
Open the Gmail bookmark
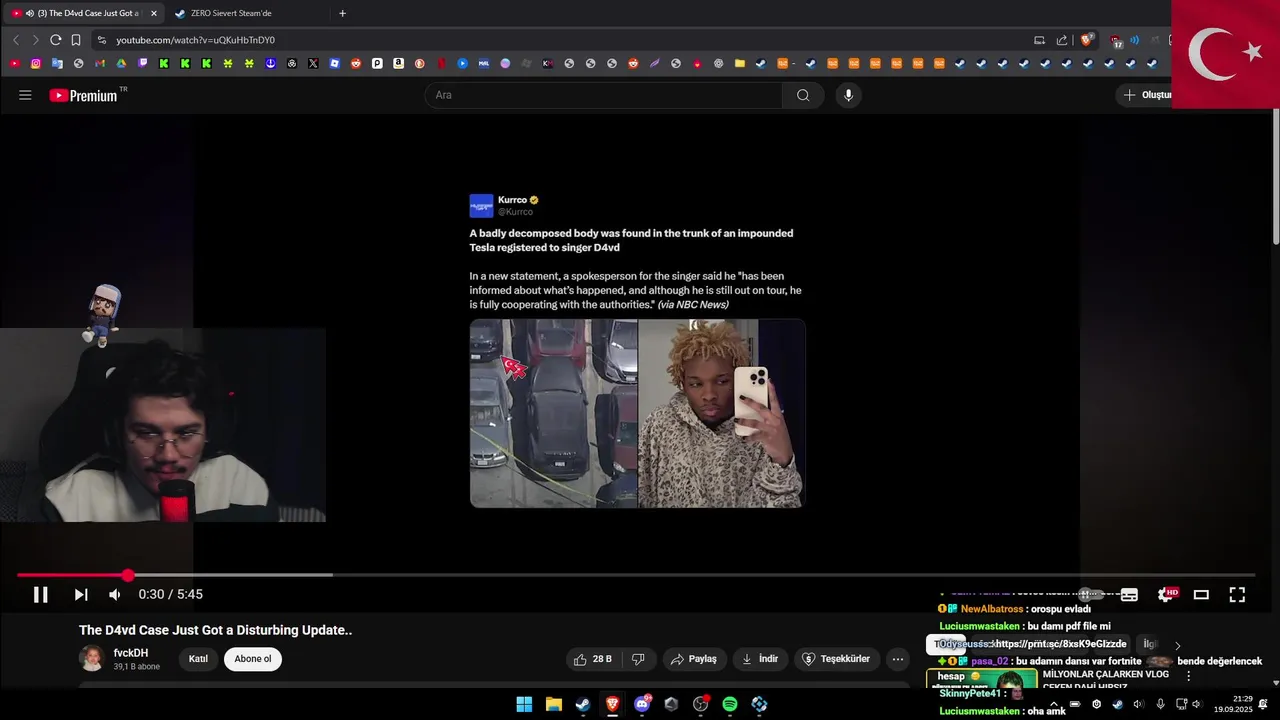100,63
